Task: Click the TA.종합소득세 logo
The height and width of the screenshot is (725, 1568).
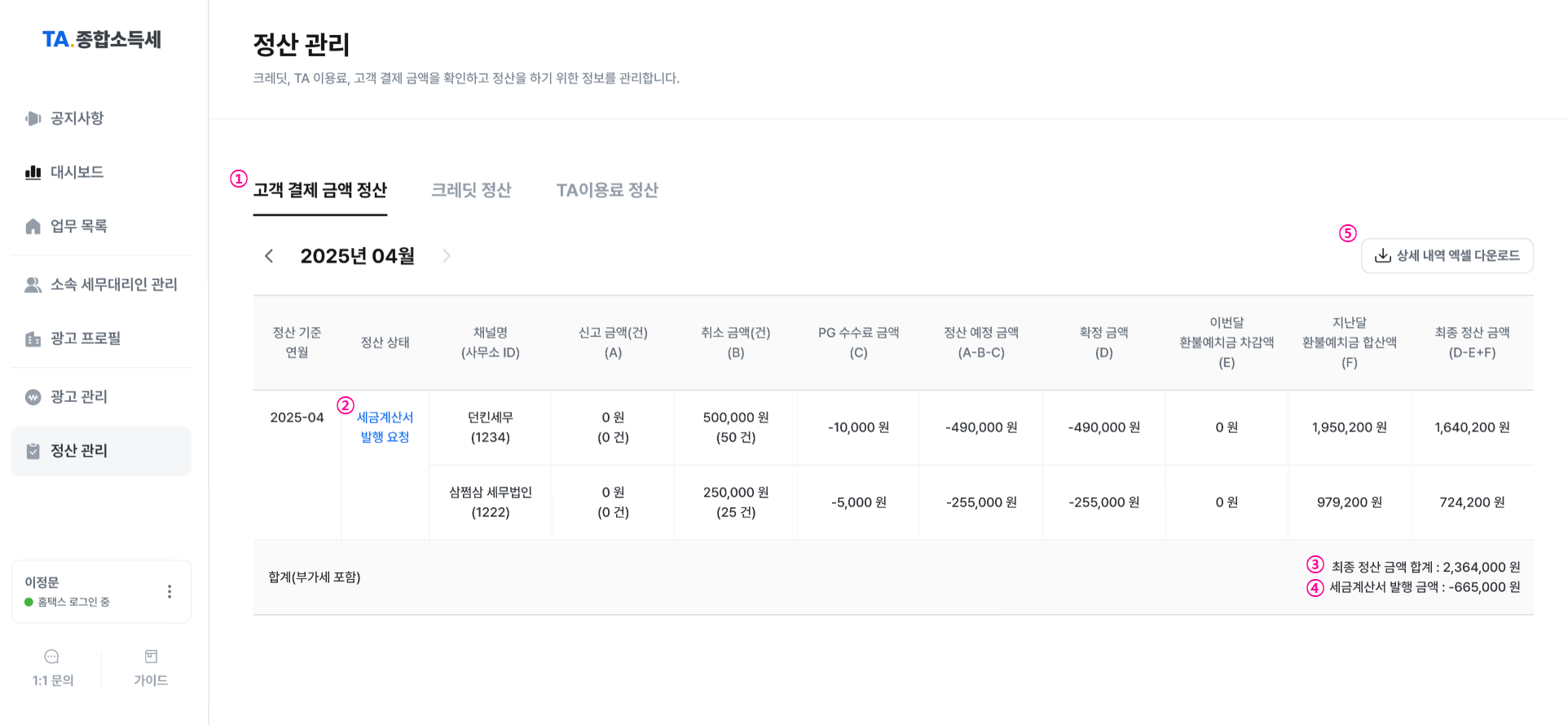Action: click(x=102, y=39)
